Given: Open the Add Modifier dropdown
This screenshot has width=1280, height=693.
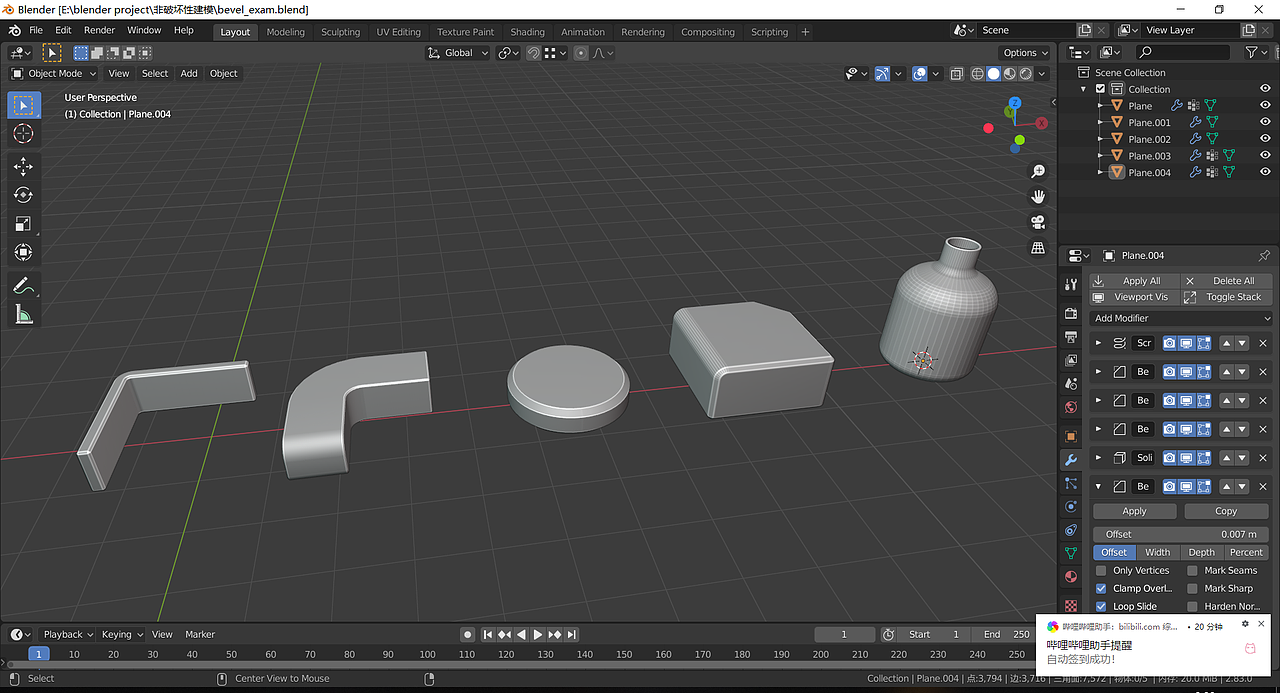Looking at the screenshot, I should pos(1181,318).
